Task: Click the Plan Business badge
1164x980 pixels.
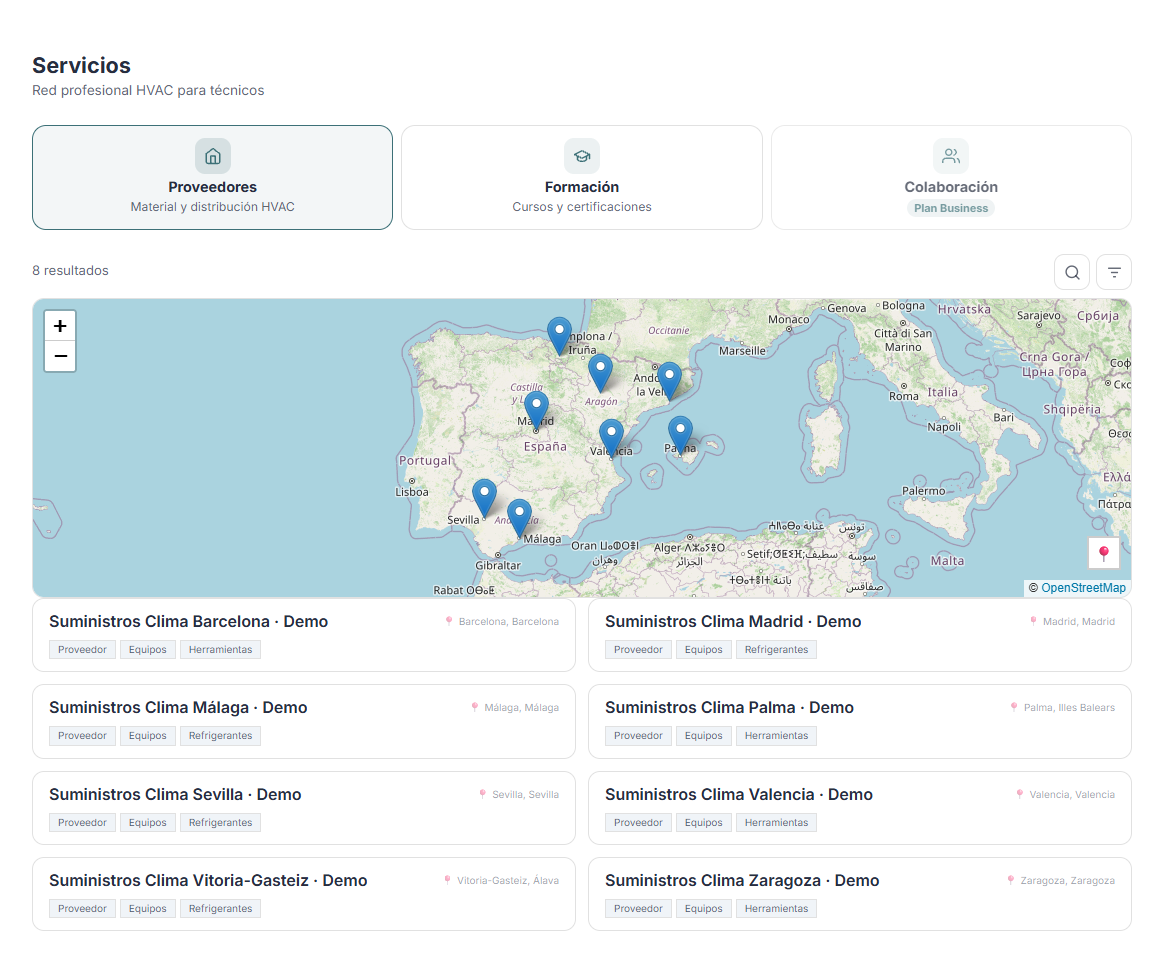Action: pos(951,208)
